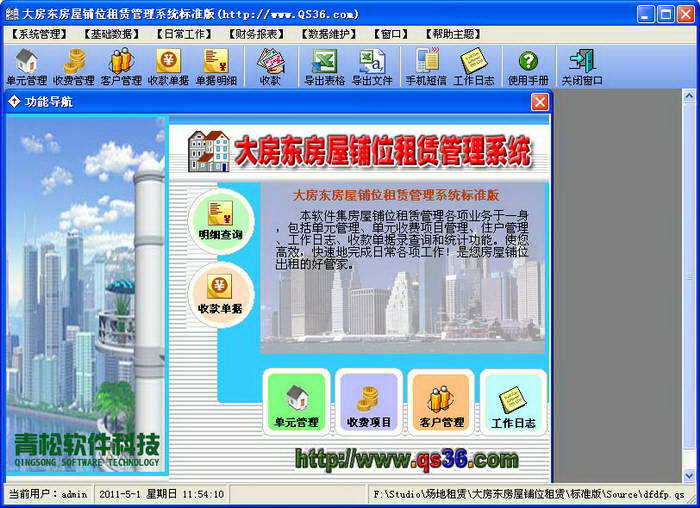700x508 pixels.
Task: Click the building logo in banner
Action: click(208, 151)
